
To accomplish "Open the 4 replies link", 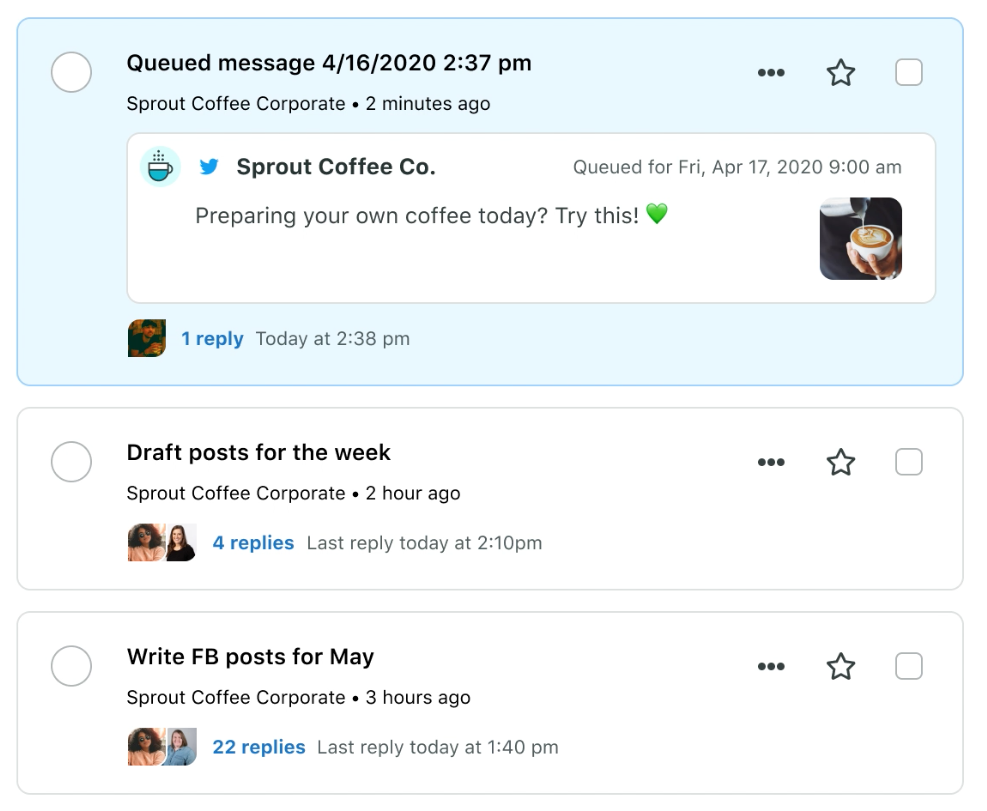I will click(253, 543).
